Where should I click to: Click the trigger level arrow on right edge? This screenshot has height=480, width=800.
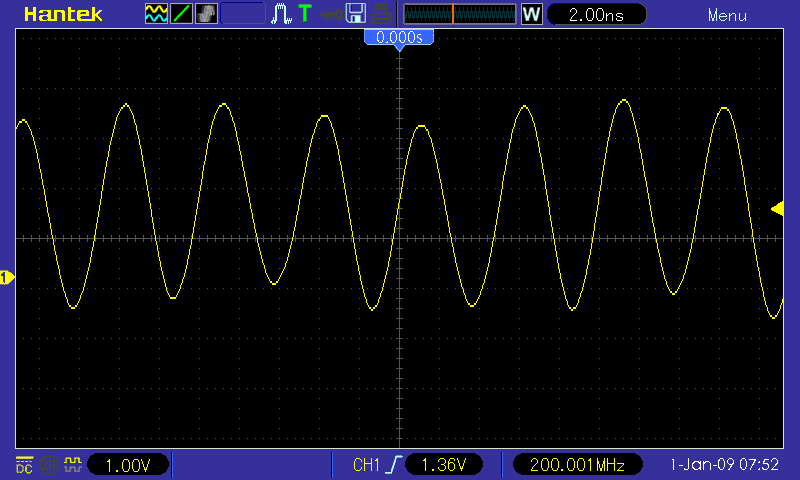click(777, 209)
